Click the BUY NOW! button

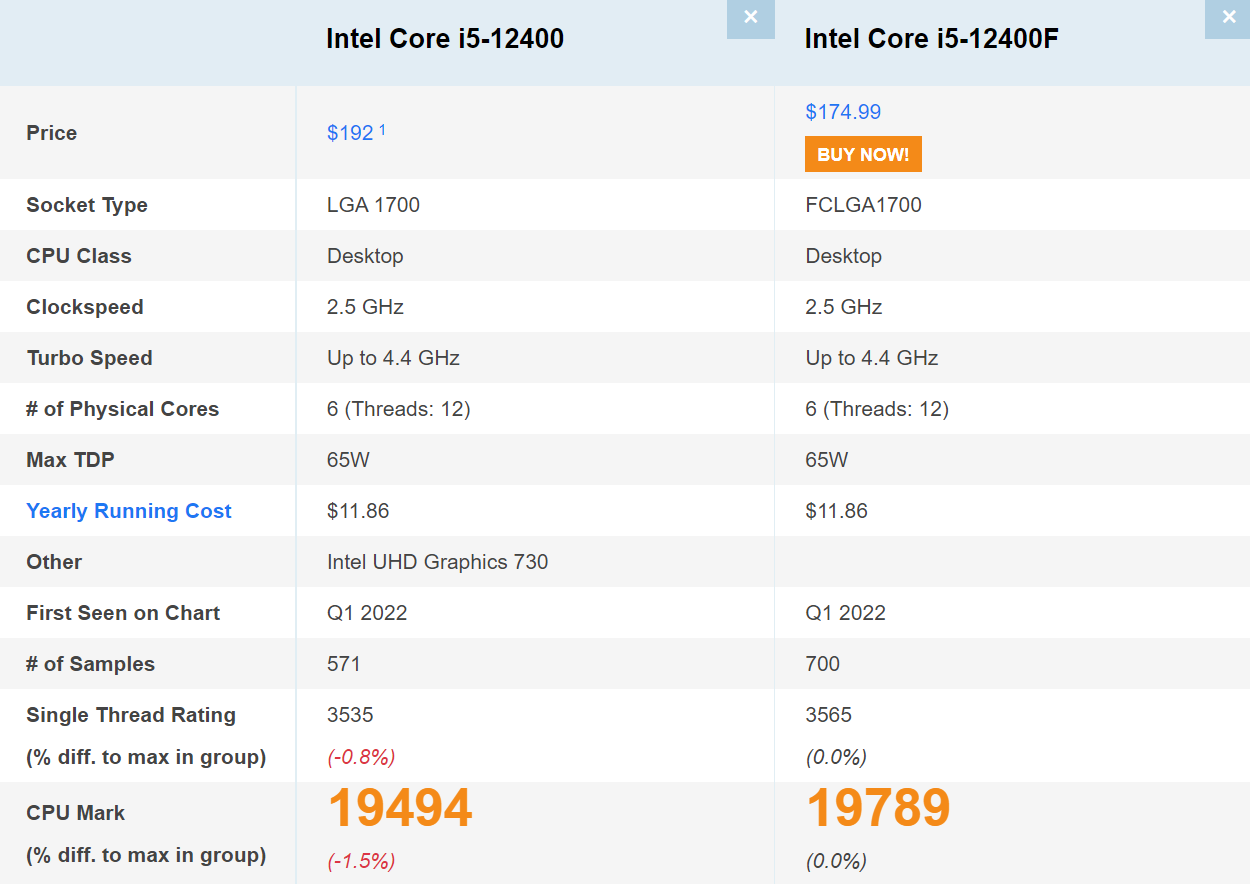click(863, 154)
